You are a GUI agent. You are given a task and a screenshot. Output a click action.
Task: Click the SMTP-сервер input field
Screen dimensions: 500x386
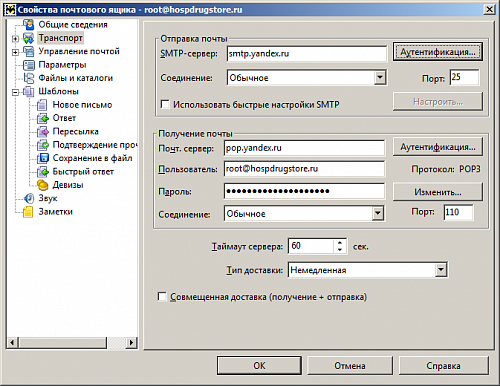click(307, 54)
